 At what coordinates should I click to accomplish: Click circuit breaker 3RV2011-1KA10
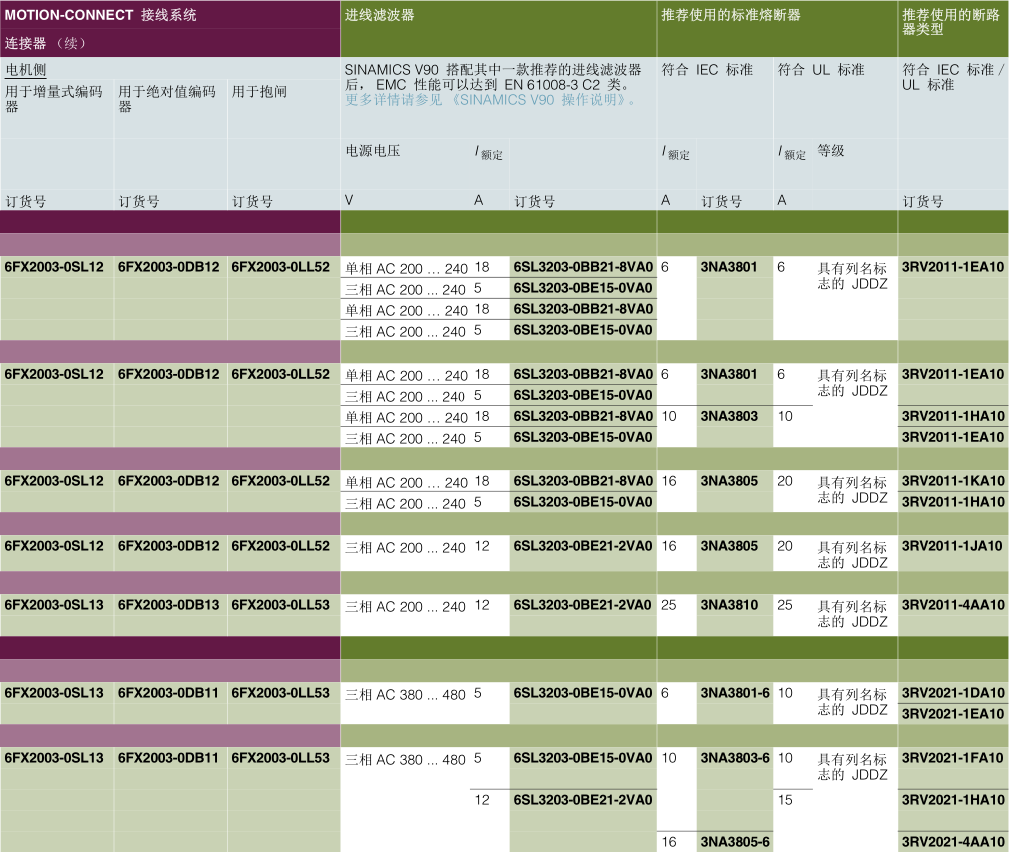[953, 481]
